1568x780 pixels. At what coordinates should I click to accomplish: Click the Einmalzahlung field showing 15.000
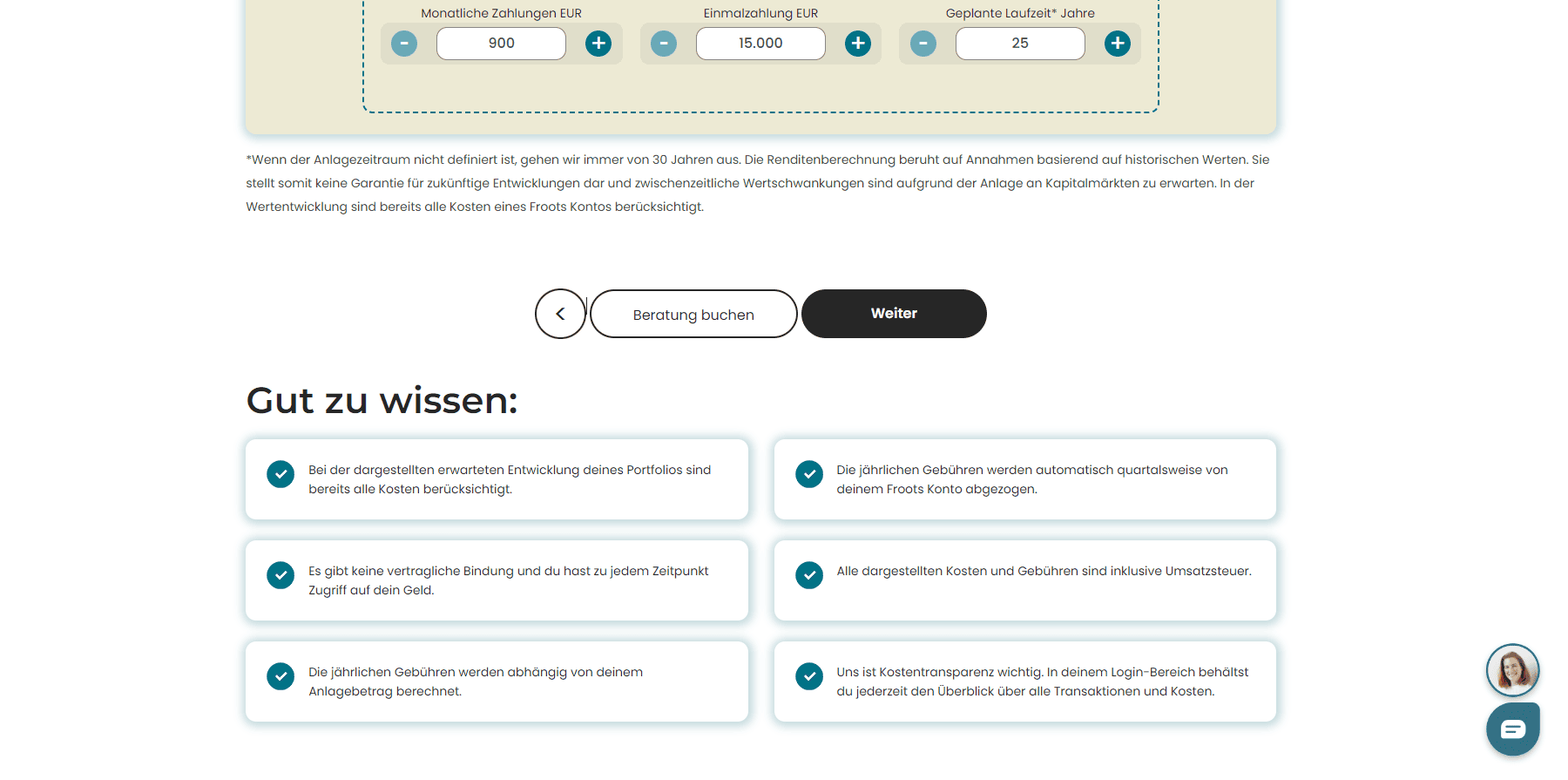(760, 44)
